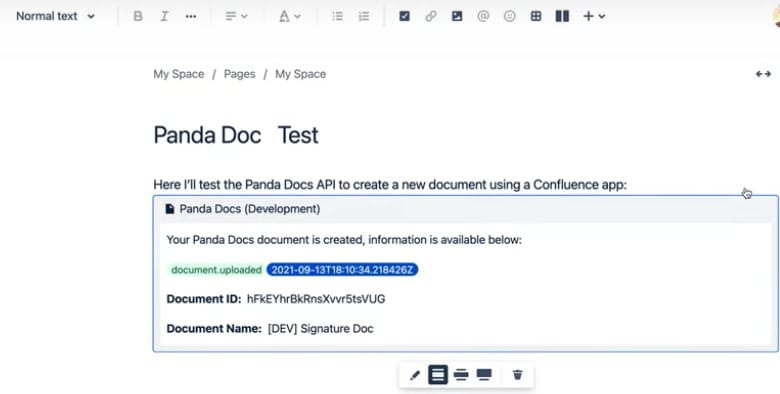This screenshot has width=780, height=394.
Task: Open the text color dropdown
Action: (x=289, y=16)
